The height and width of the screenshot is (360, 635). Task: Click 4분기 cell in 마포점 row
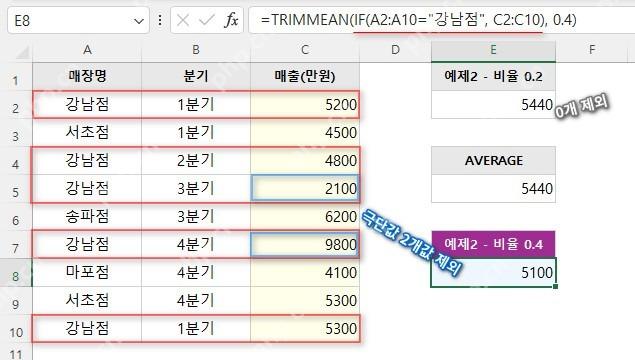[x=196, y=272]
